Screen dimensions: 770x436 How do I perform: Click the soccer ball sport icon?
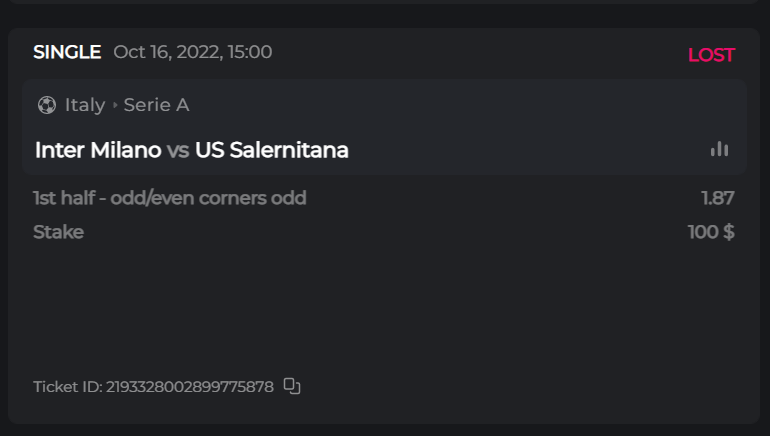click(47, 105)
